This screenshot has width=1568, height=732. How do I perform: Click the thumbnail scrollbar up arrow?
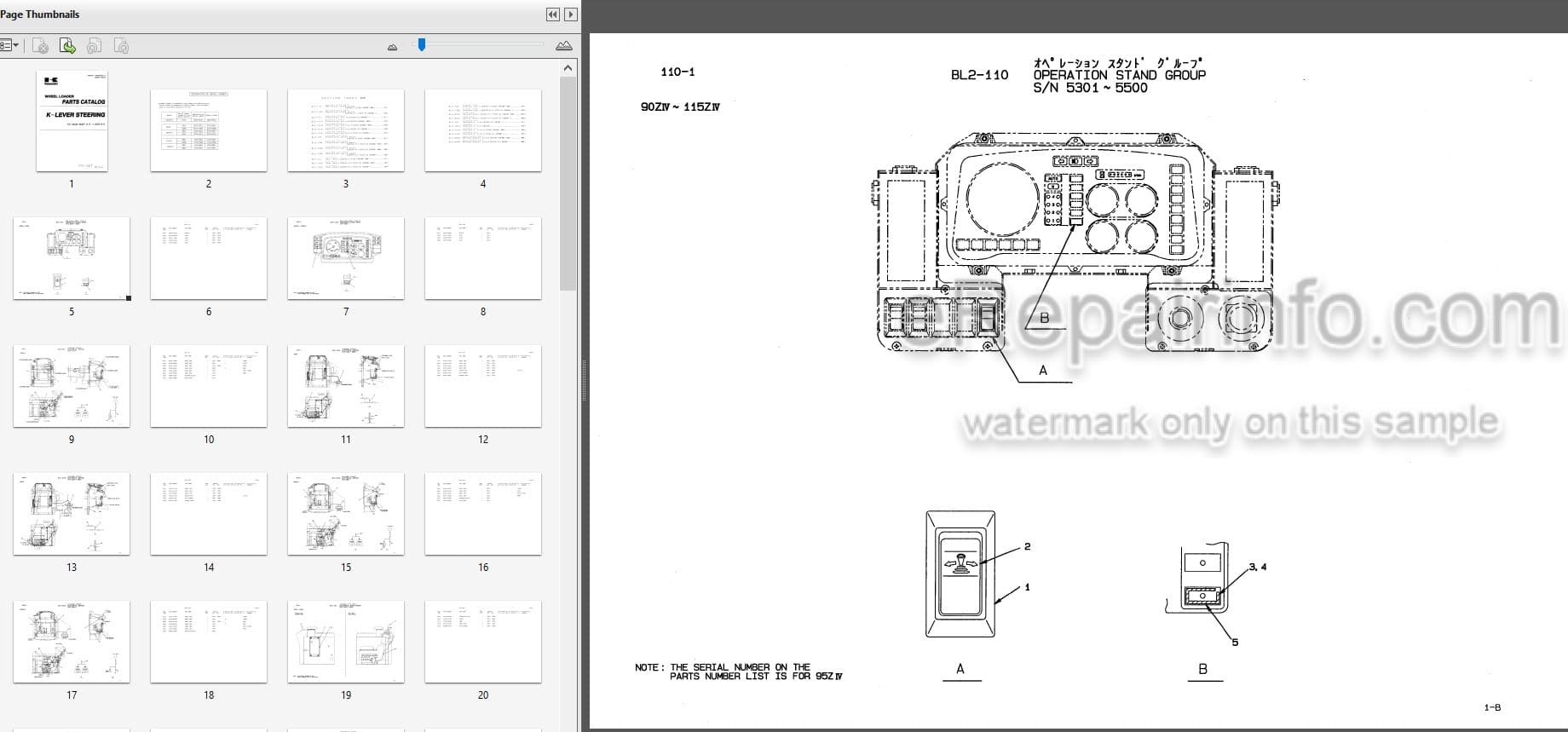568,68
